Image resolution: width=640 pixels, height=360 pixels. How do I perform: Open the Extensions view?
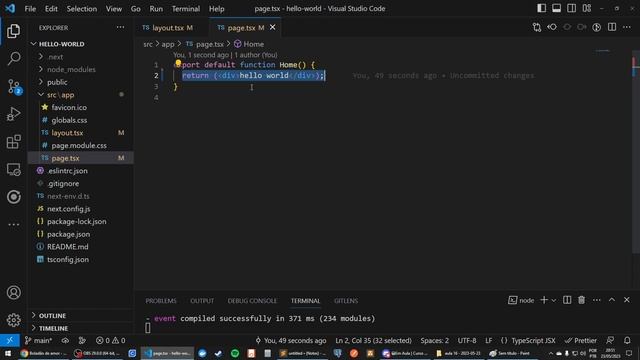pyautogui.click(x=13, y=142)
